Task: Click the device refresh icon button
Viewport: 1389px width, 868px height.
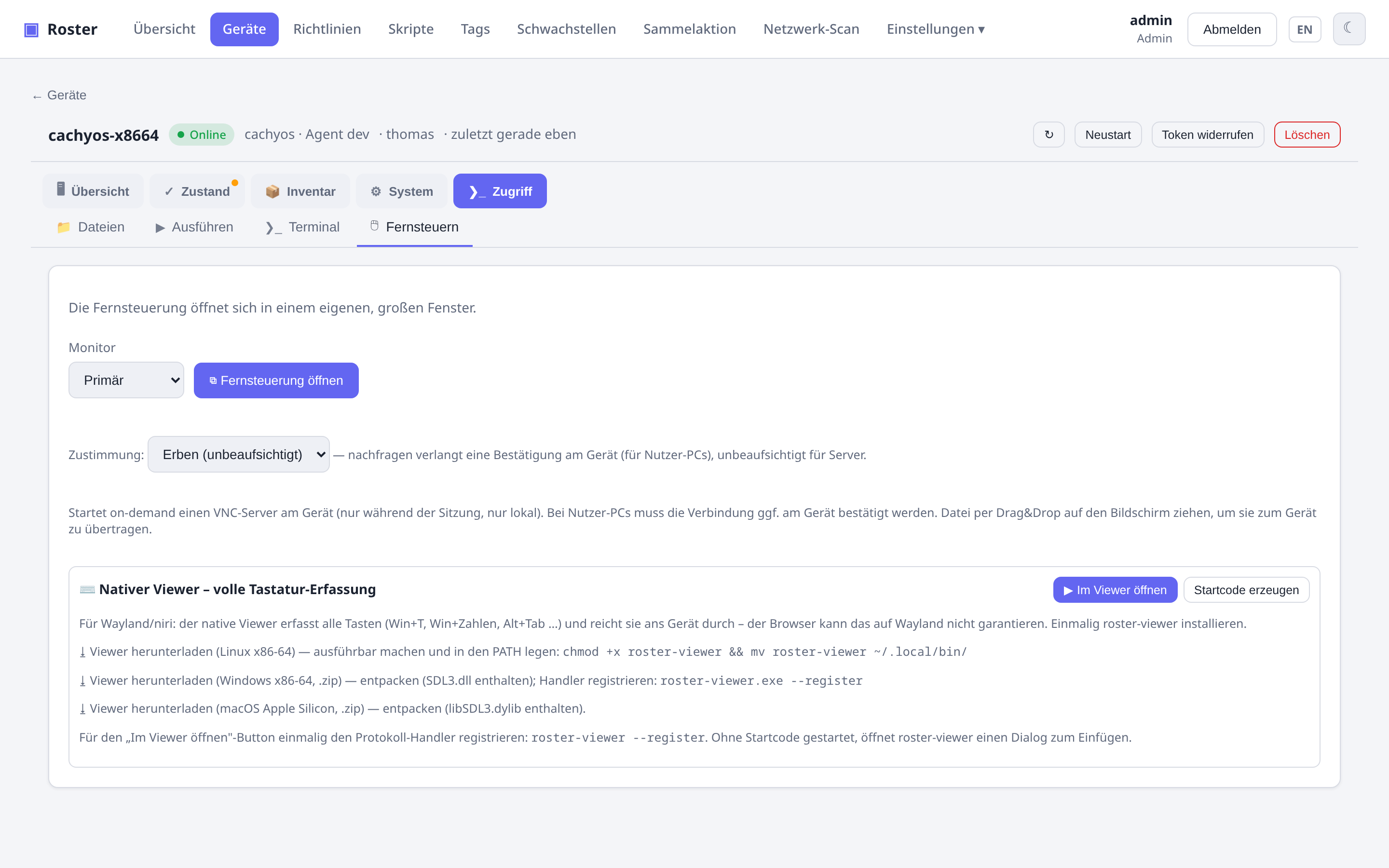Action: click(x=1049, y=135)
